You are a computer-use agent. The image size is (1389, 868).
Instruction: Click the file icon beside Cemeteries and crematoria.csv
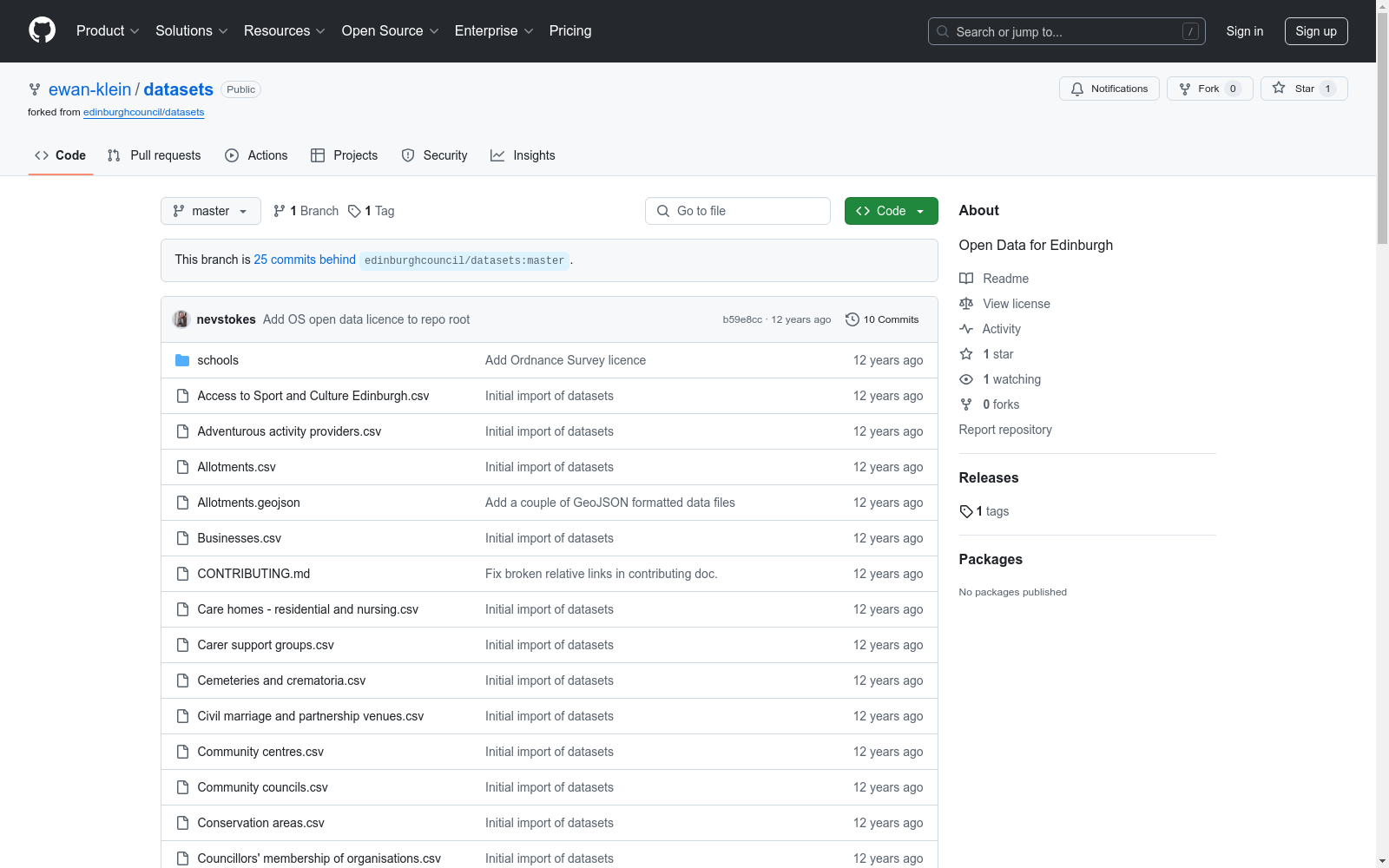pos(182,681)
